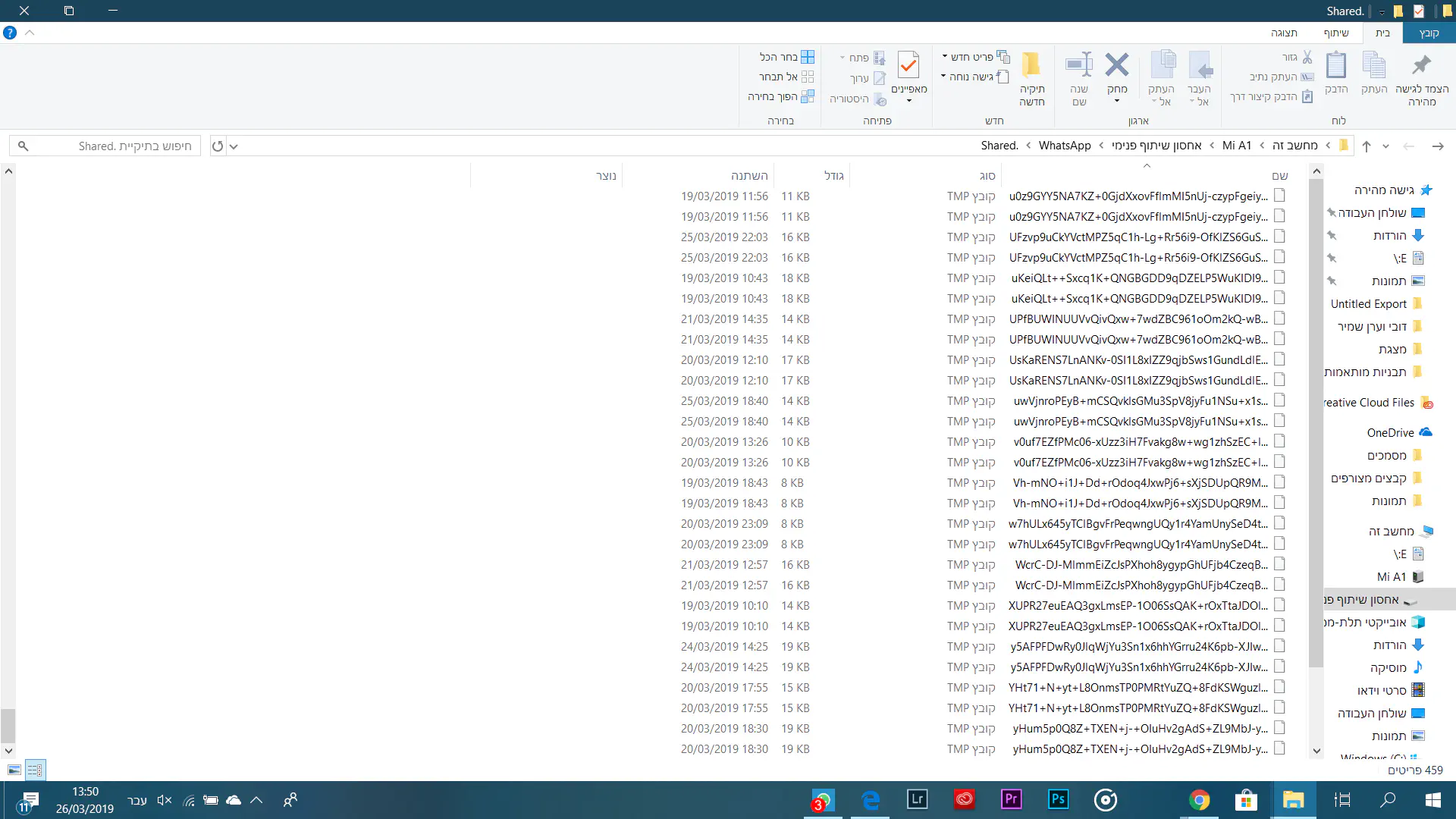Click the properties (מאפיינים) checkmark icon
The image size is (1456, 819).
(x=908, y=66)
